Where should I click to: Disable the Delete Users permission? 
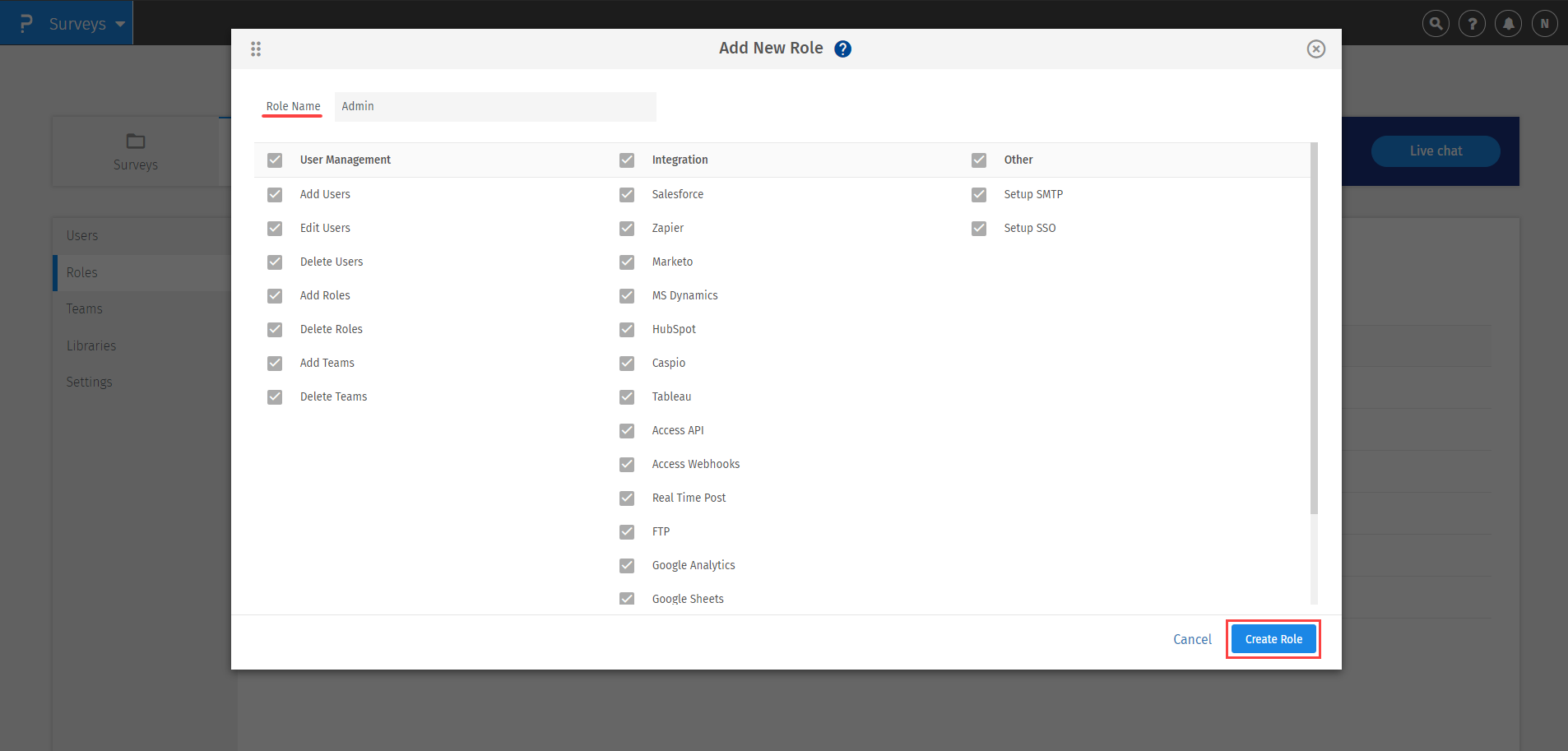click(274, 262)
